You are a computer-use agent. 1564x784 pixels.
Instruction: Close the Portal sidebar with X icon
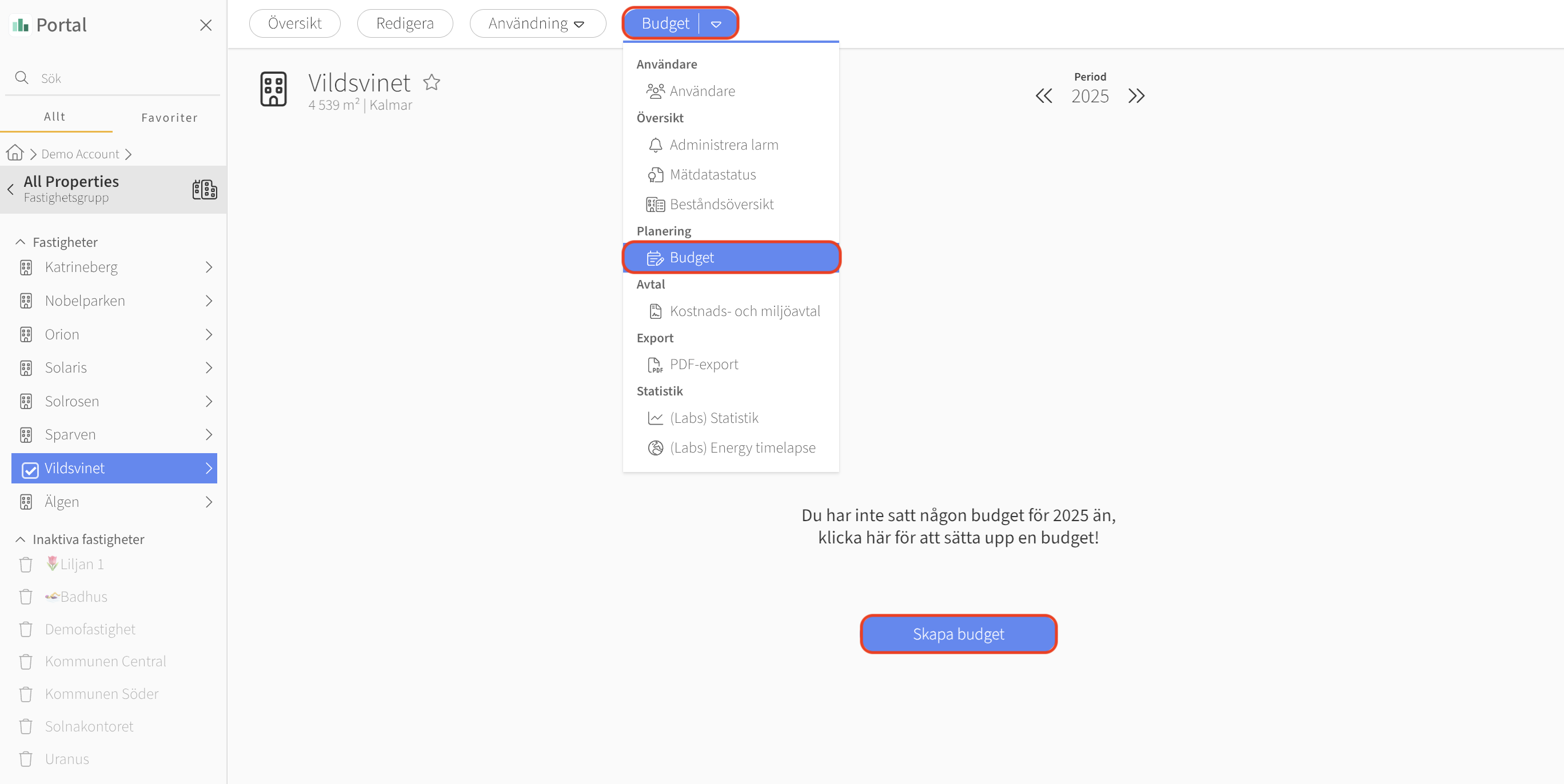click(x=206, y=25)
